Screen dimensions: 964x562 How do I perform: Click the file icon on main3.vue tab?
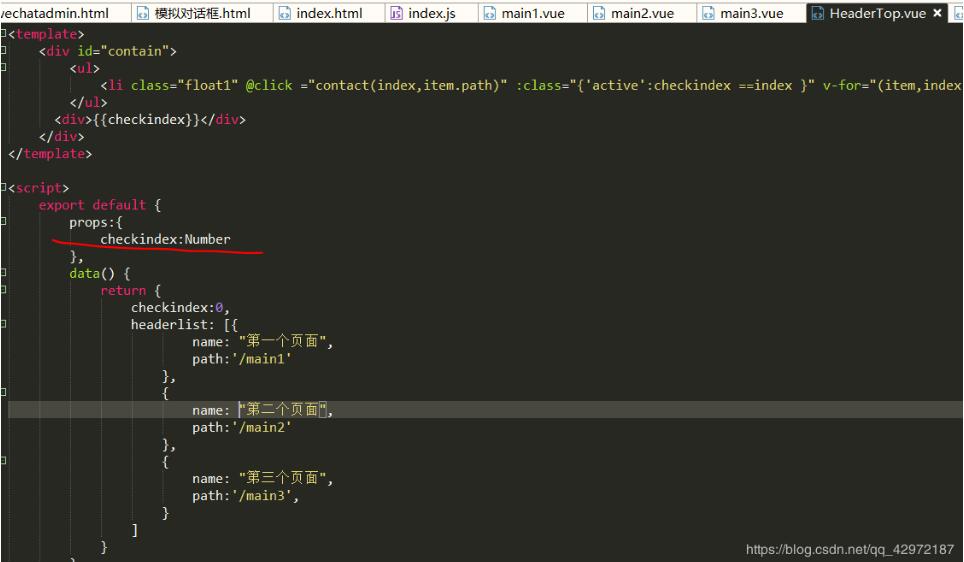pyautogui.click(x=708, y=13)
